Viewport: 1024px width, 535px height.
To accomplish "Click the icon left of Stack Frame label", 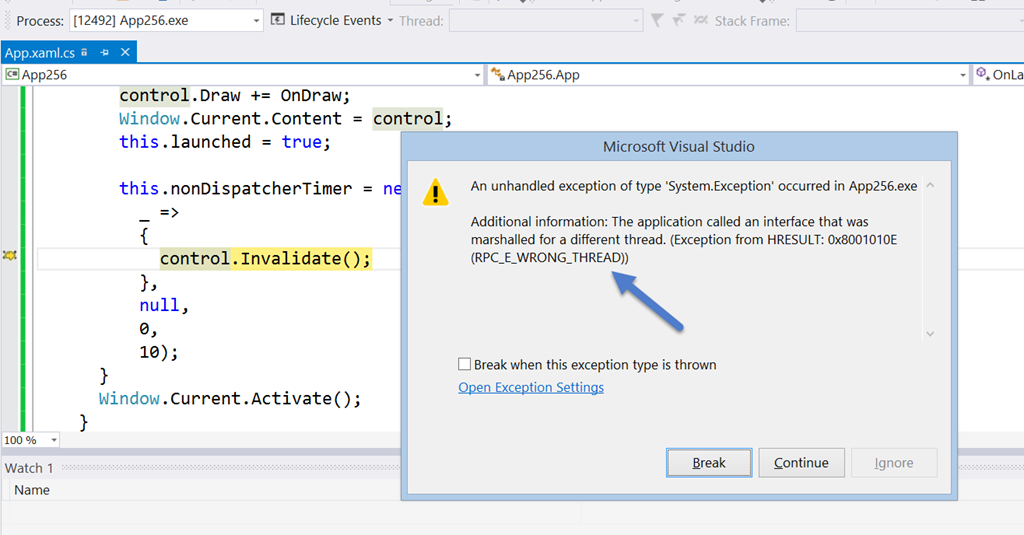I will tap(700, 20).
